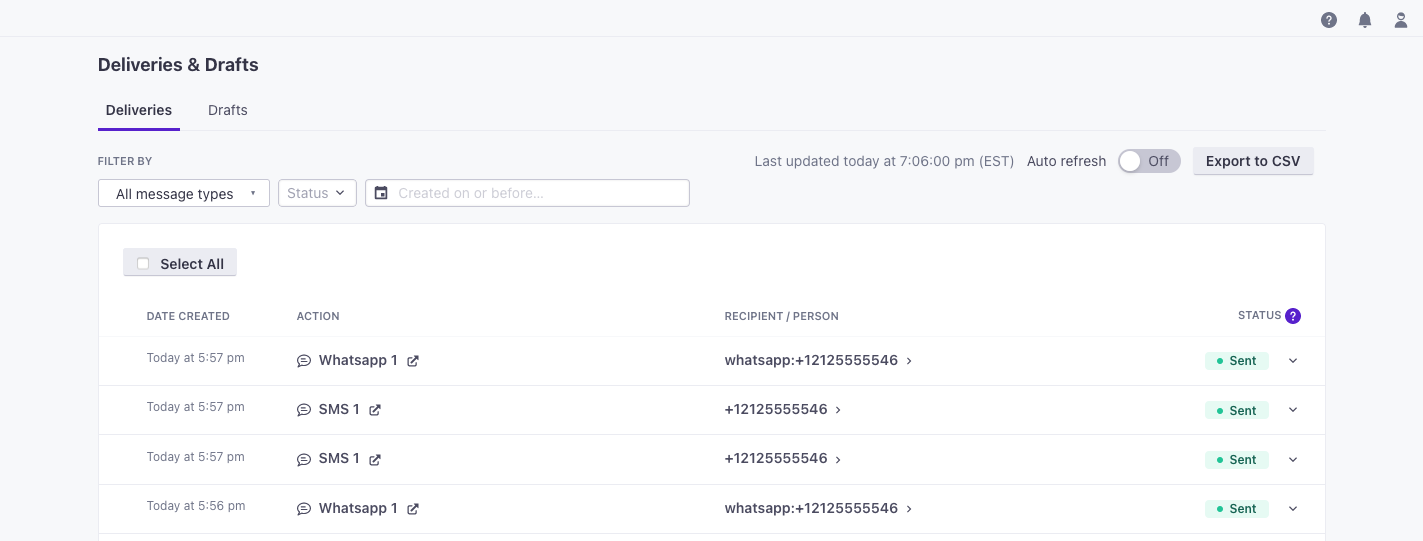Open All message types dropdown

pyautogui.click(x=184, y=194)
